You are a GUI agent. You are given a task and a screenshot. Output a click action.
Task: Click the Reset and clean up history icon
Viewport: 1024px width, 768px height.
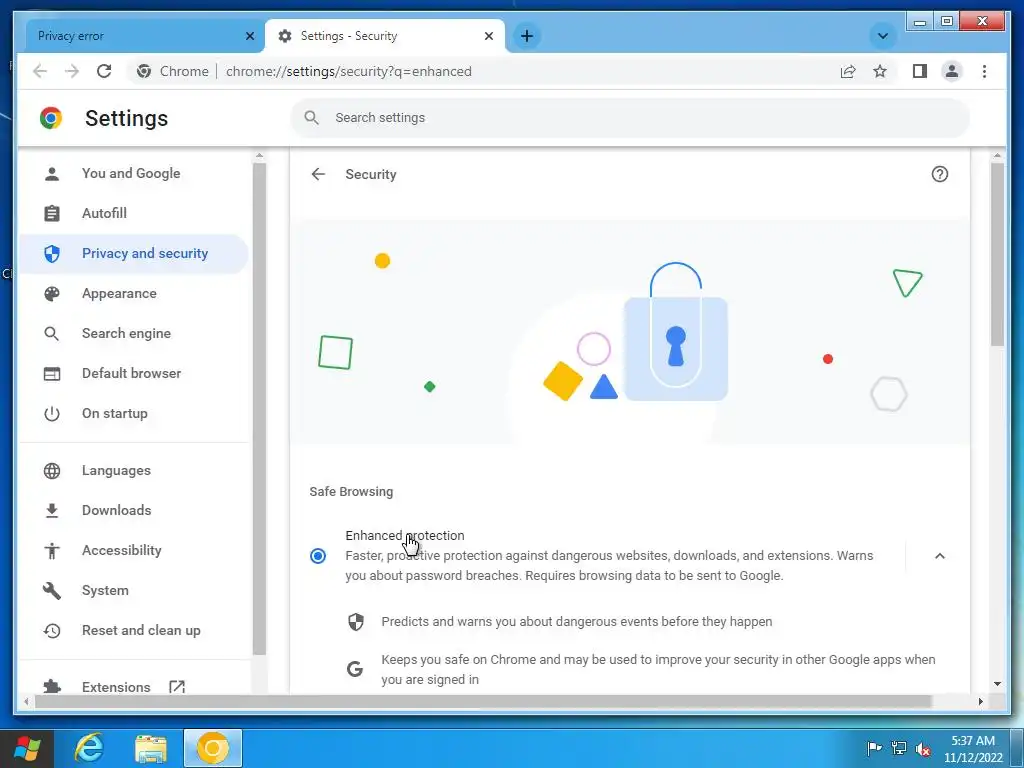point(52,631)
